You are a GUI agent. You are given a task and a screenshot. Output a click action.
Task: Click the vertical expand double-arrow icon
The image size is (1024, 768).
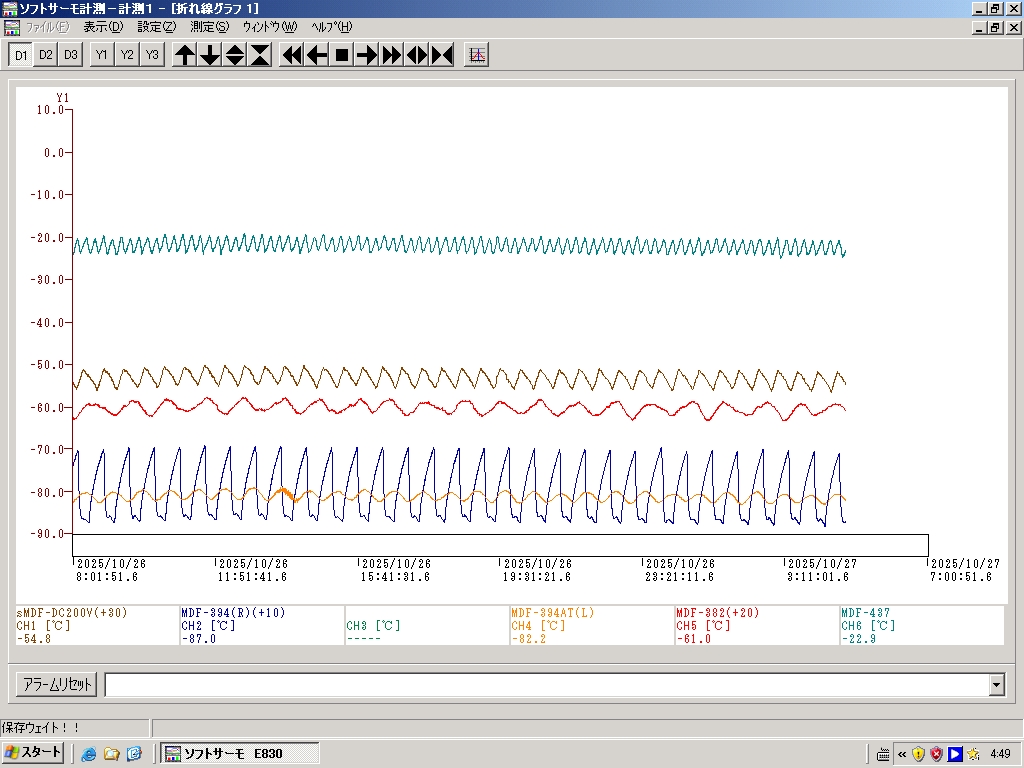pyautogui.click(x=235, y=55)
